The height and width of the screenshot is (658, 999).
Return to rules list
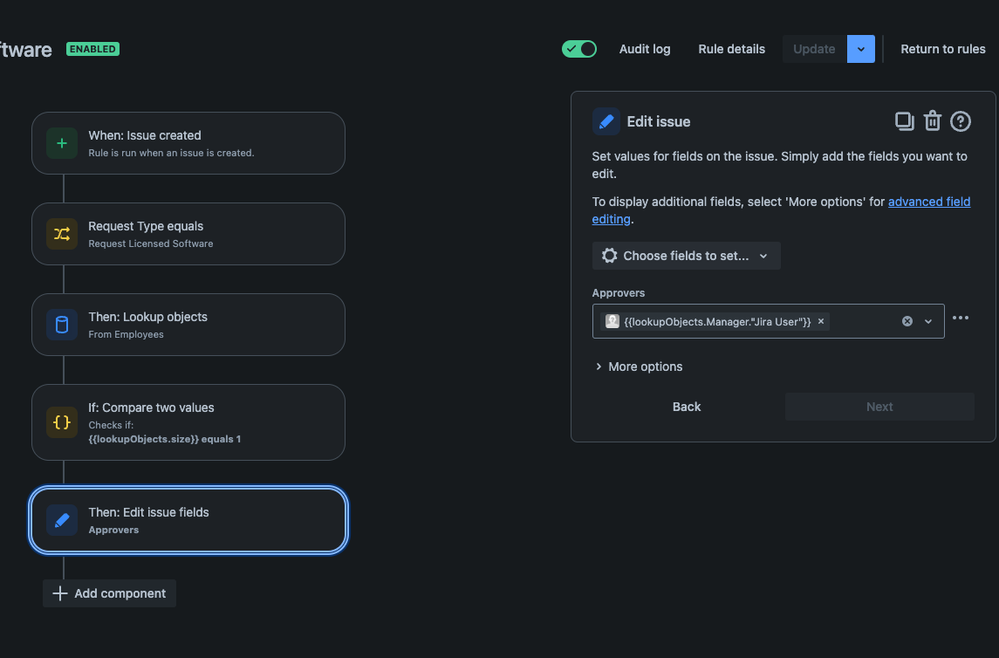(942, 49)
